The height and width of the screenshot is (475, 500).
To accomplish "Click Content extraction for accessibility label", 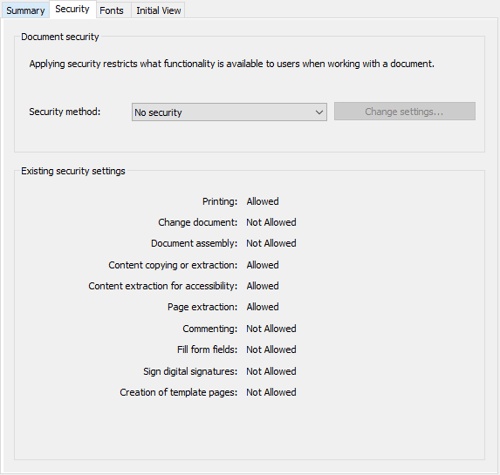I will point(163,286).
